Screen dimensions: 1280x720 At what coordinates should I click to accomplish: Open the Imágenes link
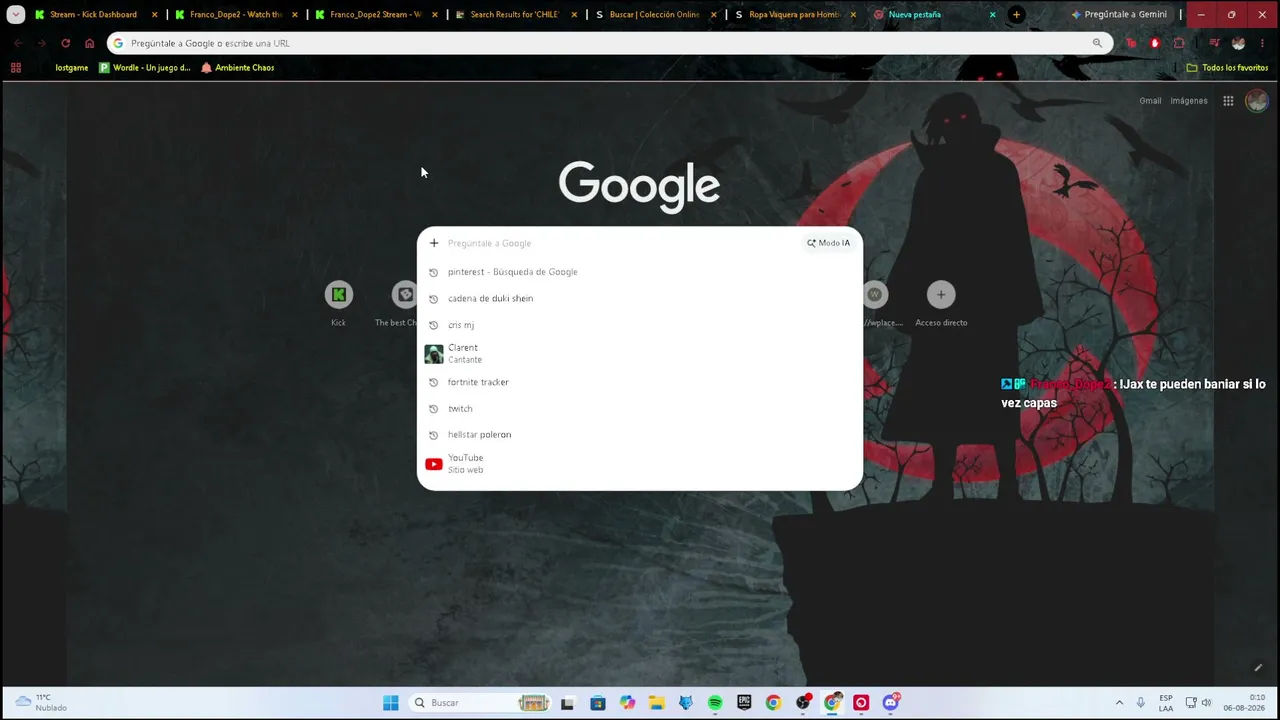tap(1189, 101)
